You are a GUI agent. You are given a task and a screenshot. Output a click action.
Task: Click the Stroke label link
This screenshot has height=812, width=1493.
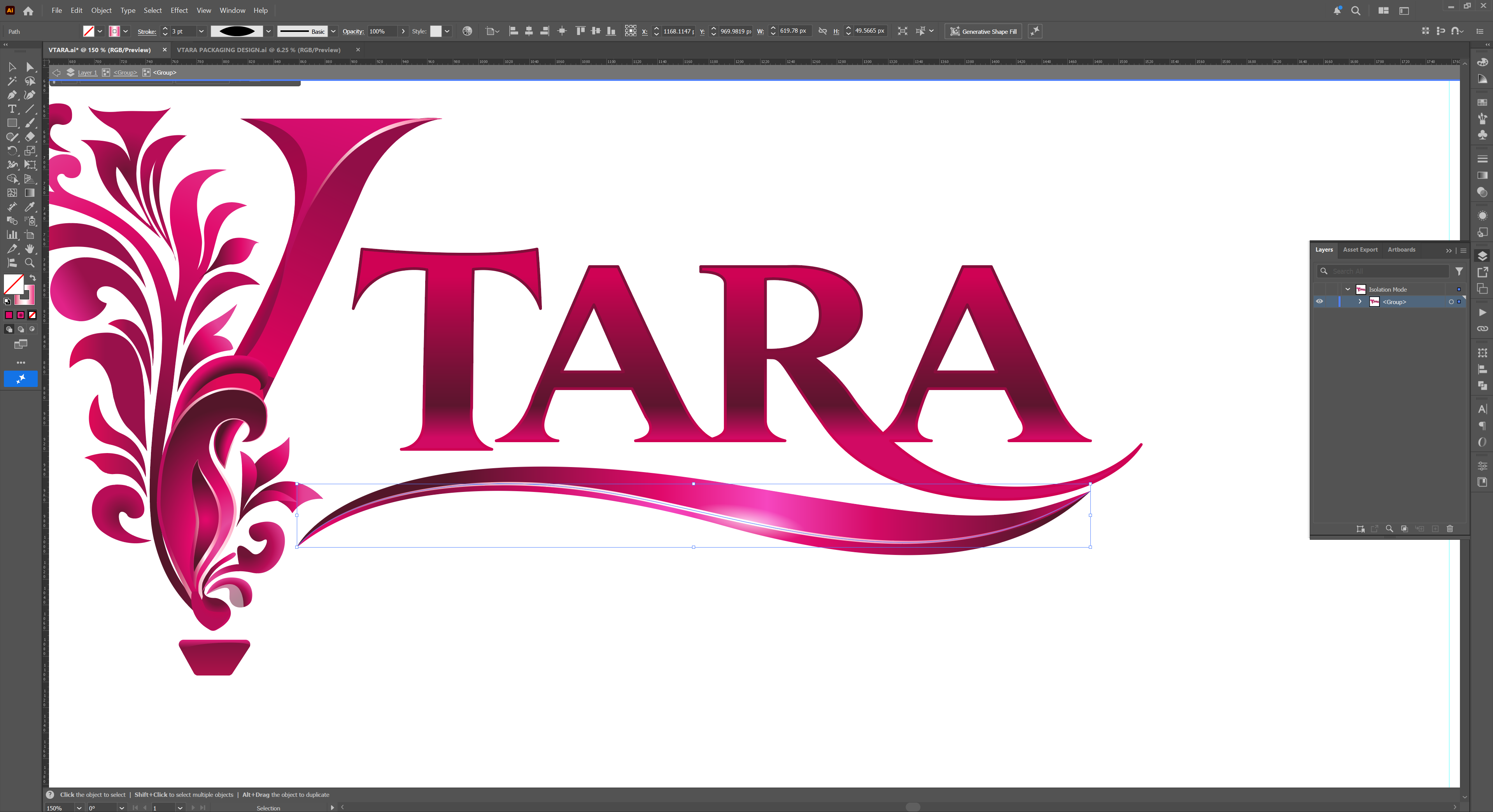(147, 31)
